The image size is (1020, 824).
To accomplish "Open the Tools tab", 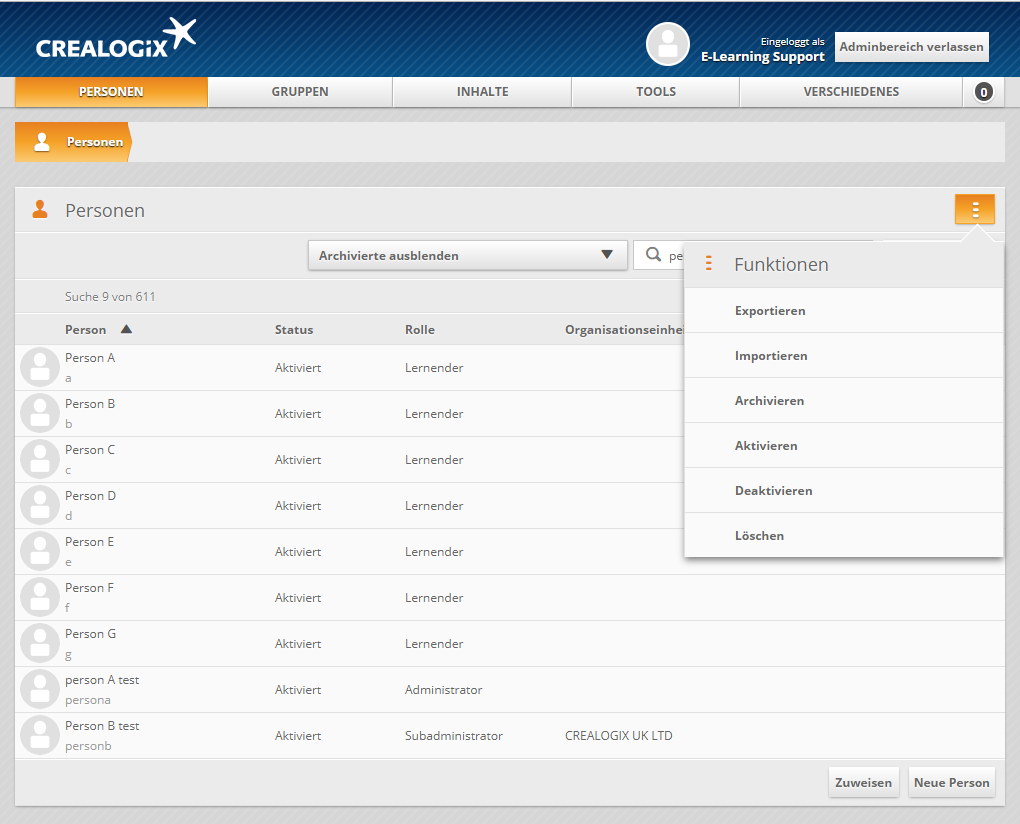I will pos(655,92).
